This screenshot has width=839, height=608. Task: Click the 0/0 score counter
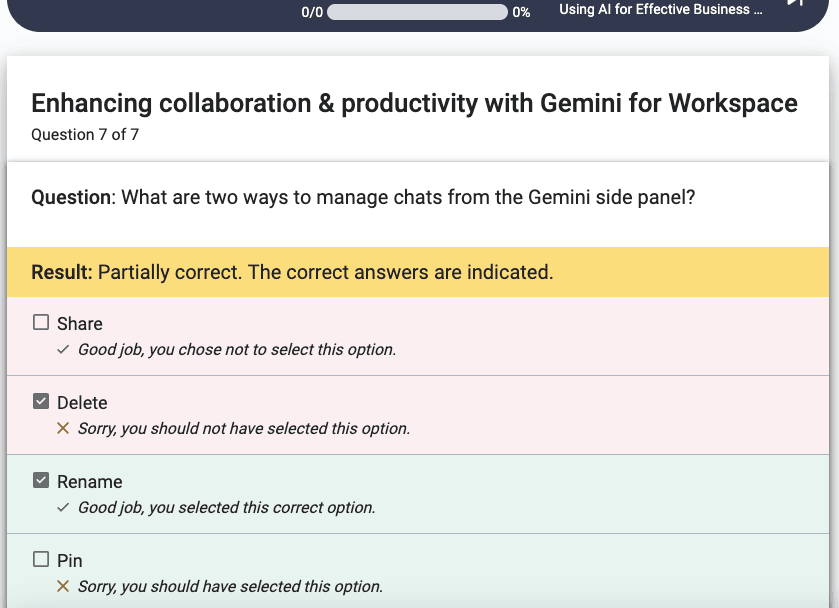(x=312, y=12)
